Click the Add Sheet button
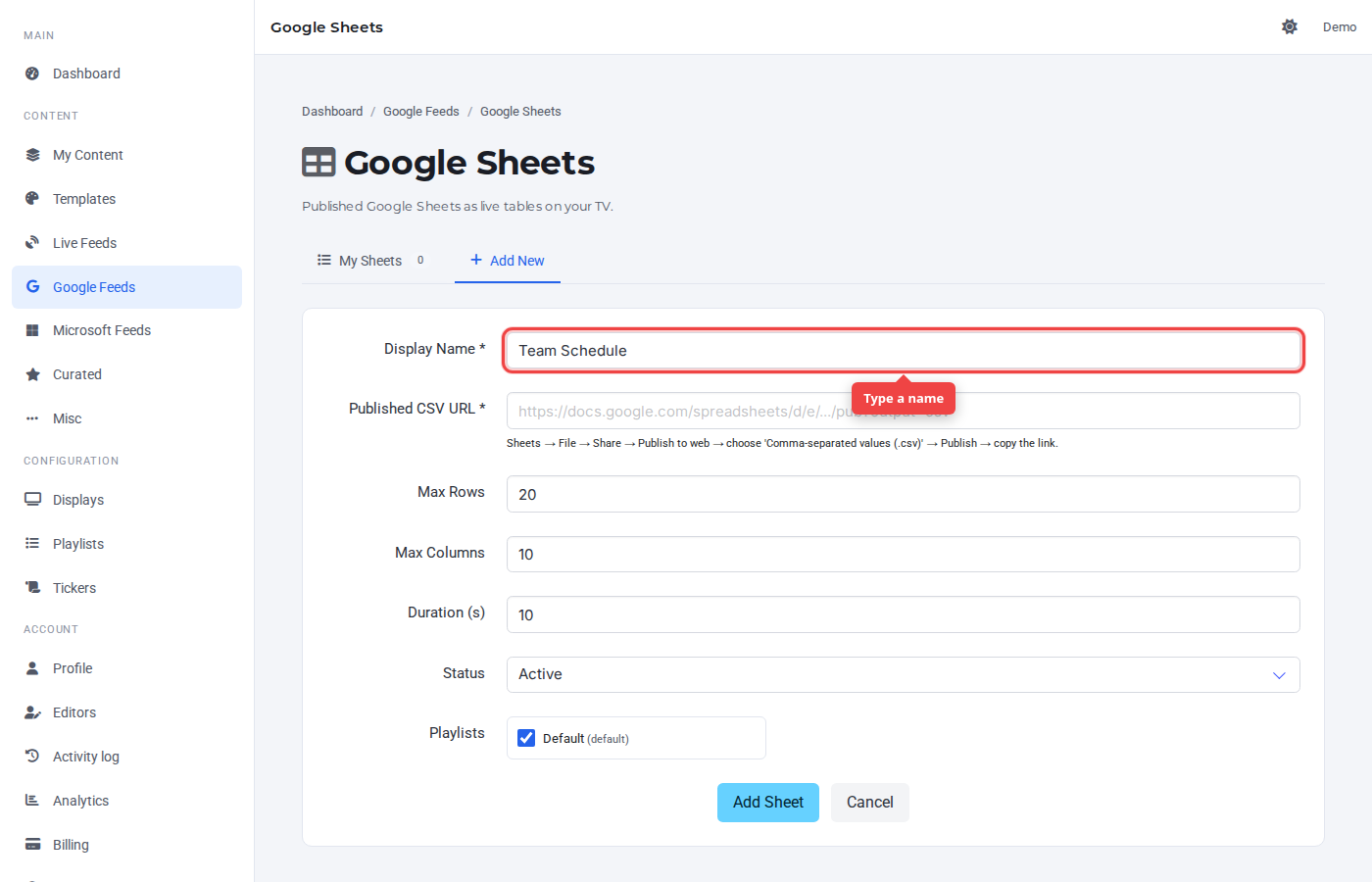The image size is (1372, 882). pos(768,803)
